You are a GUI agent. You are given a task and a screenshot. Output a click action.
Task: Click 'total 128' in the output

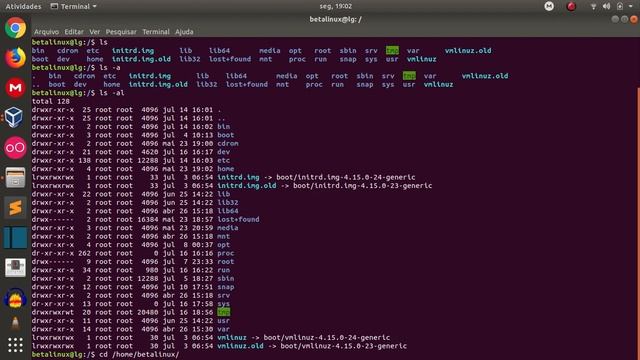tap(51, 101)
